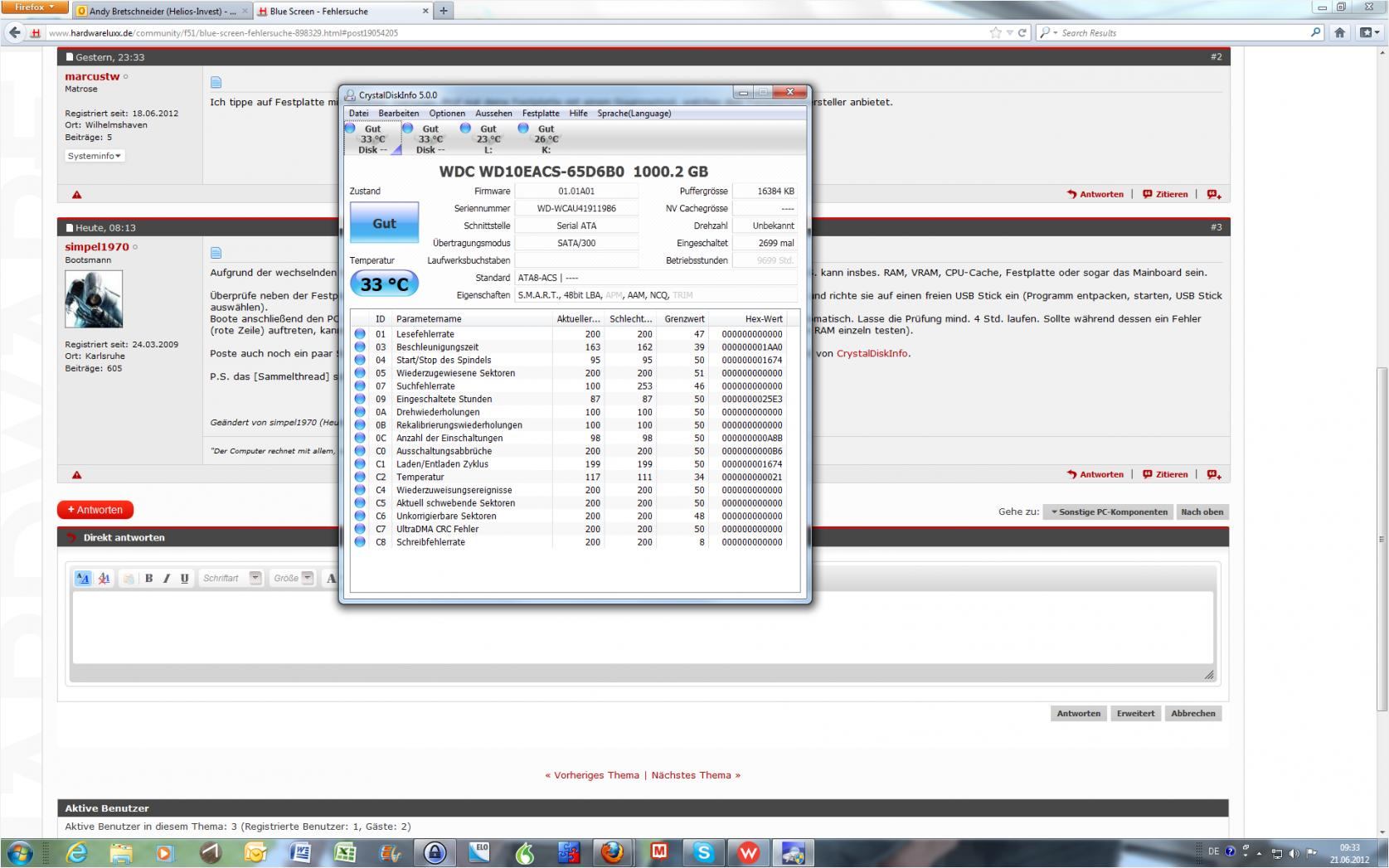
Task: Expand the Systeminfo dropdown for marcustw
Action: [x=95, y=156]
